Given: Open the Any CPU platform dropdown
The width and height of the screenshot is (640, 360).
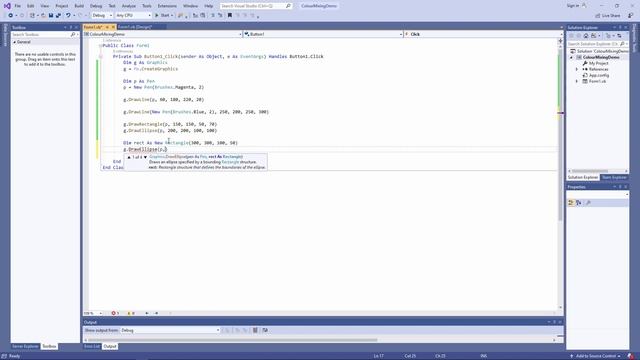Looking at the screenshot, I should point(133,15).
